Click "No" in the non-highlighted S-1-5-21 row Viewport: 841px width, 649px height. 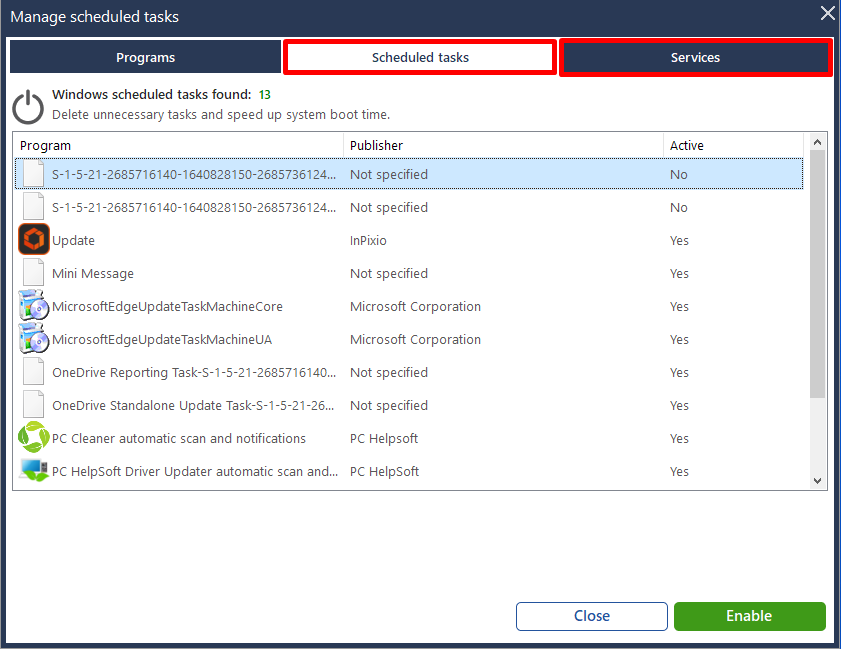[678, 208]
